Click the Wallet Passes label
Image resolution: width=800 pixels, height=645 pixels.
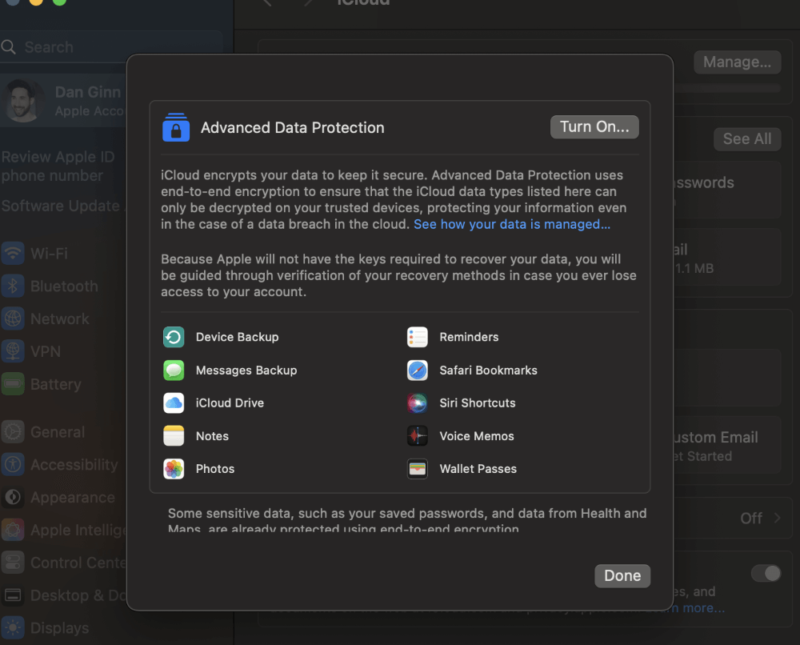click(478, 468)
